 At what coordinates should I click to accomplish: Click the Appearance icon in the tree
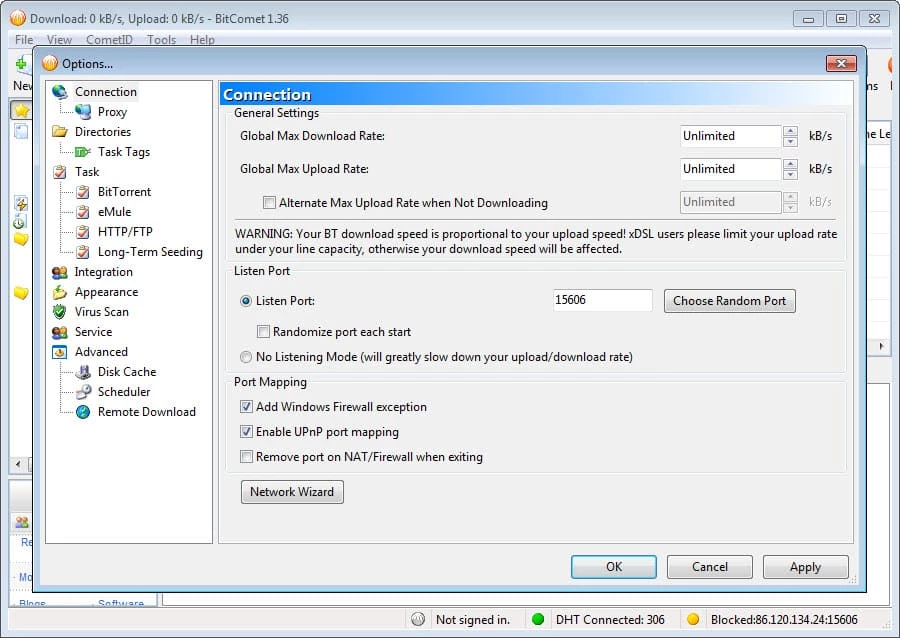(60, 292)
